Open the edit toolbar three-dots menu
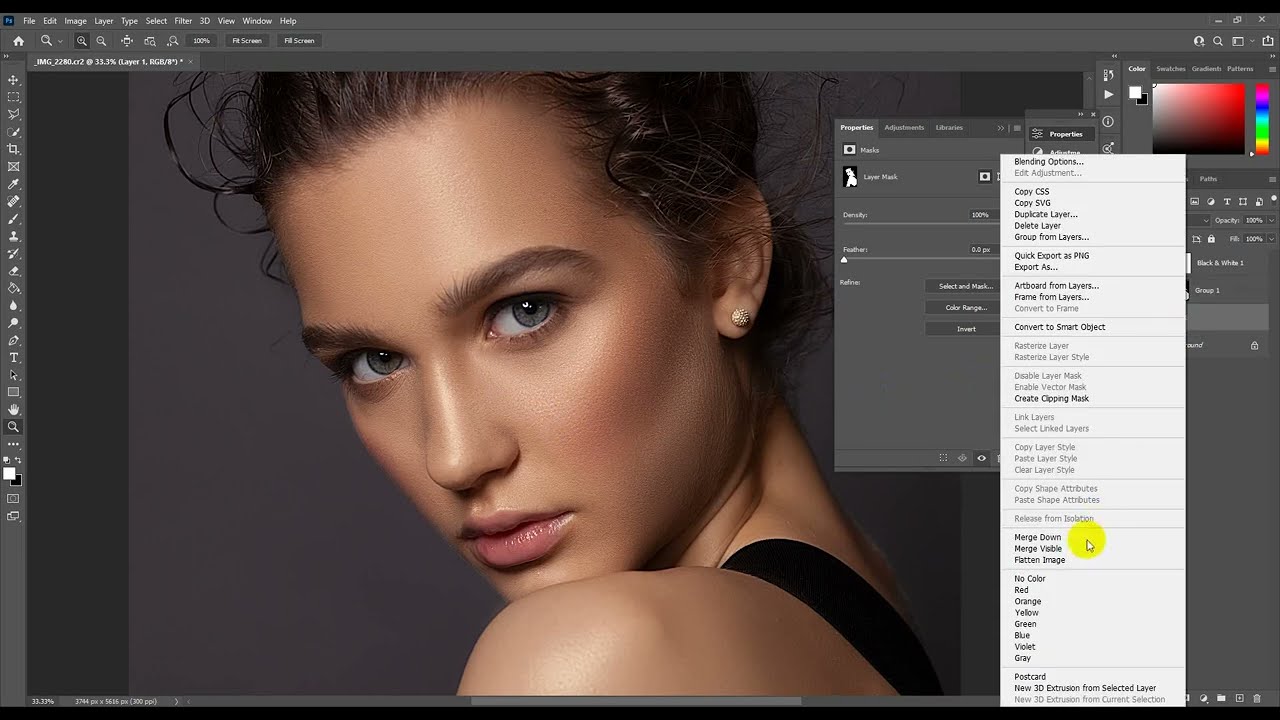Viewport: 1280px width, 720px height. tap(14, 443)
